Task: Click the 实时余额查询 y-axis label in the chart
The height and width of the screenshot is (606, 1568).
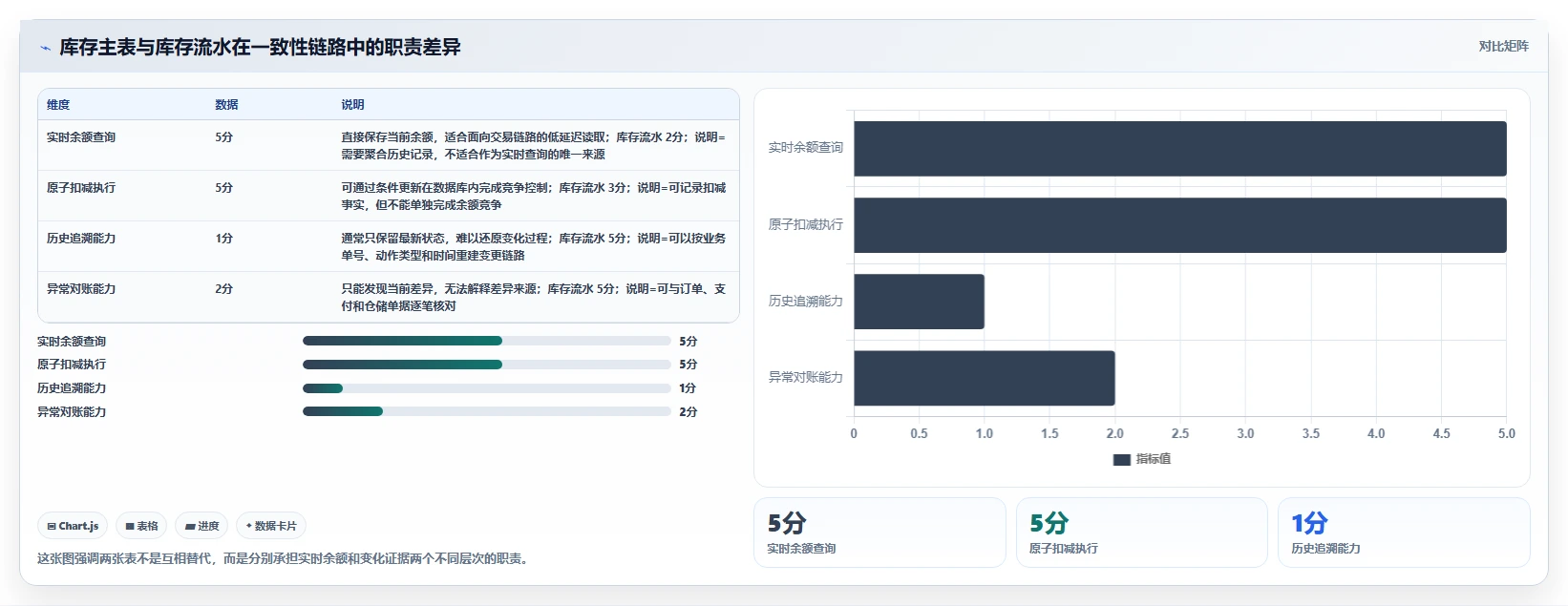Action: pos(806,148)
